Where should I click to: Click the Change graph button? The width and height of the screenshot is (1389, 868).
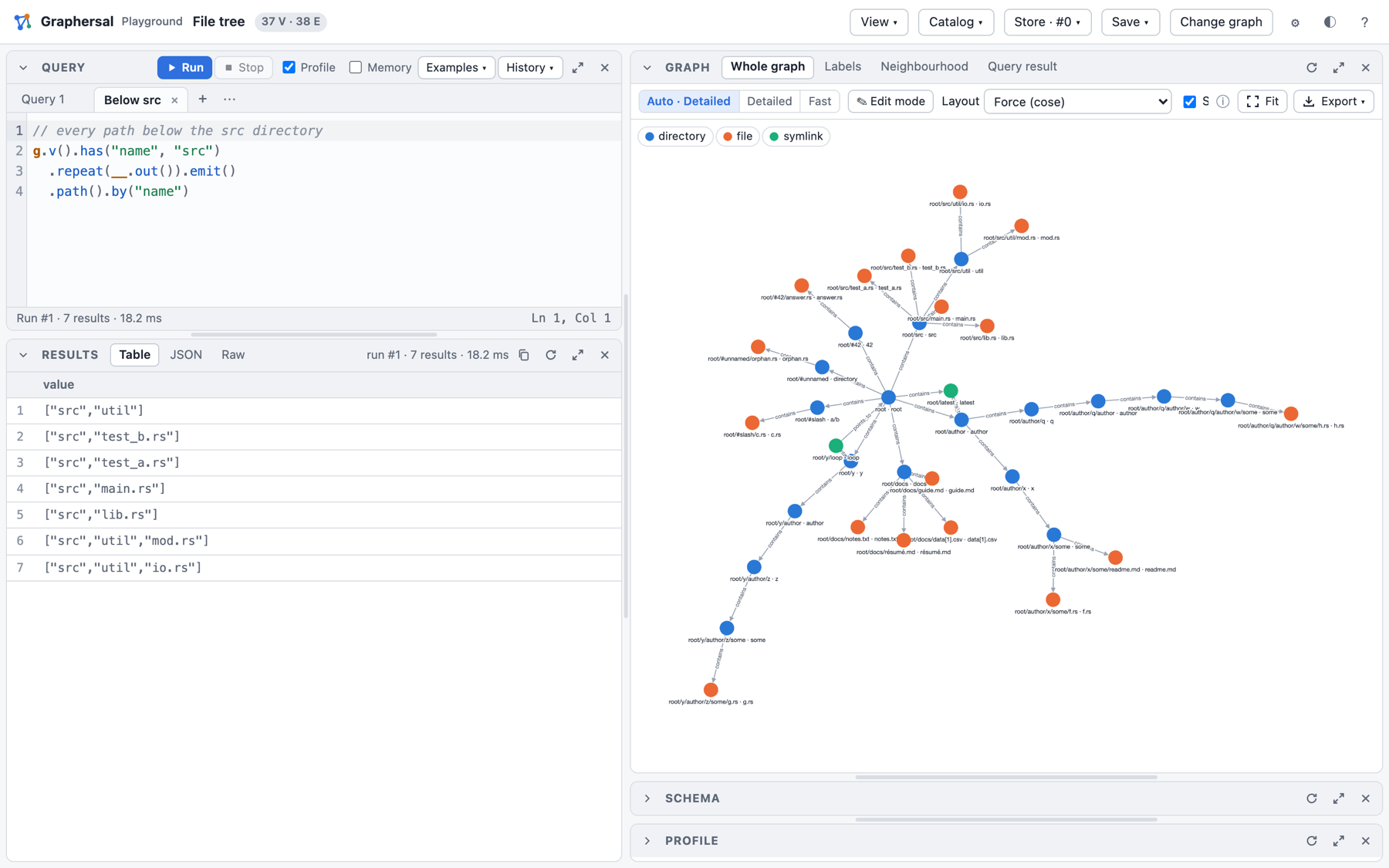[1221, 22]
